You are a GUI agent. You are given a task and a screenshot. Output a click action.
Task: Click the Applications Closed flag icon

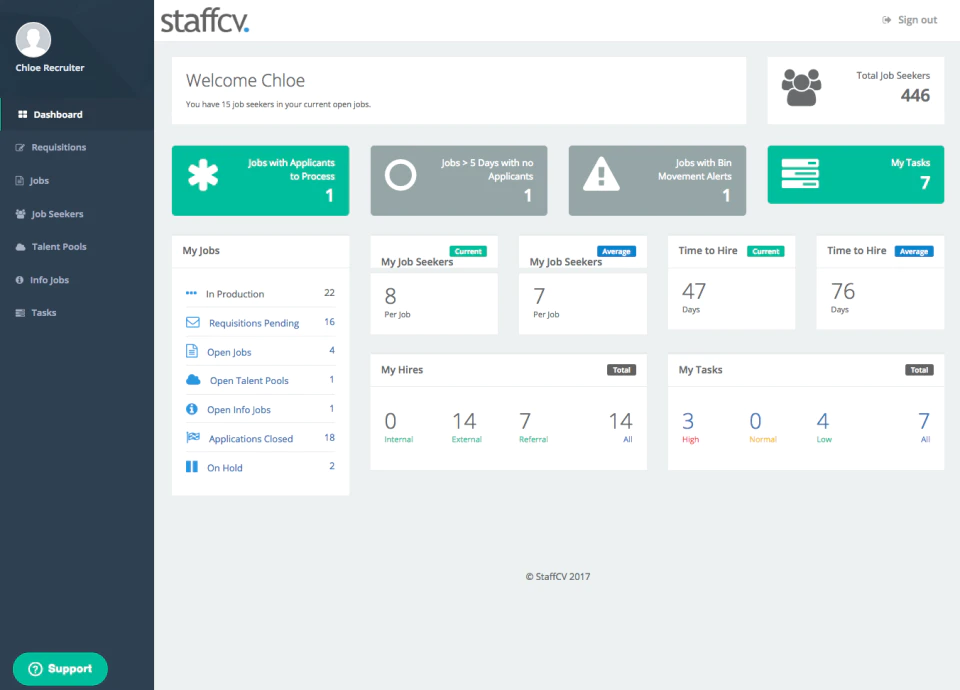(x=193, y=437)
